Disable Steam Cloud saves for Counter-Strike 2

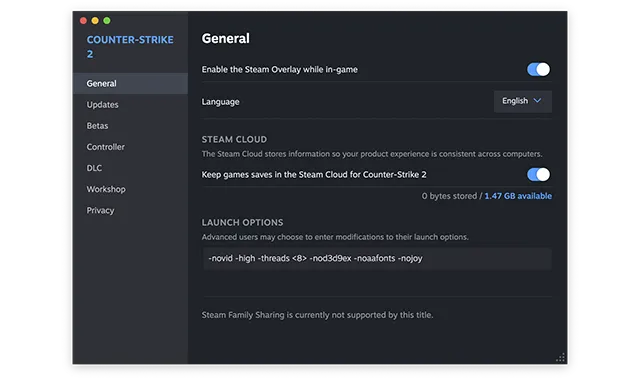[x=538, y=175]
